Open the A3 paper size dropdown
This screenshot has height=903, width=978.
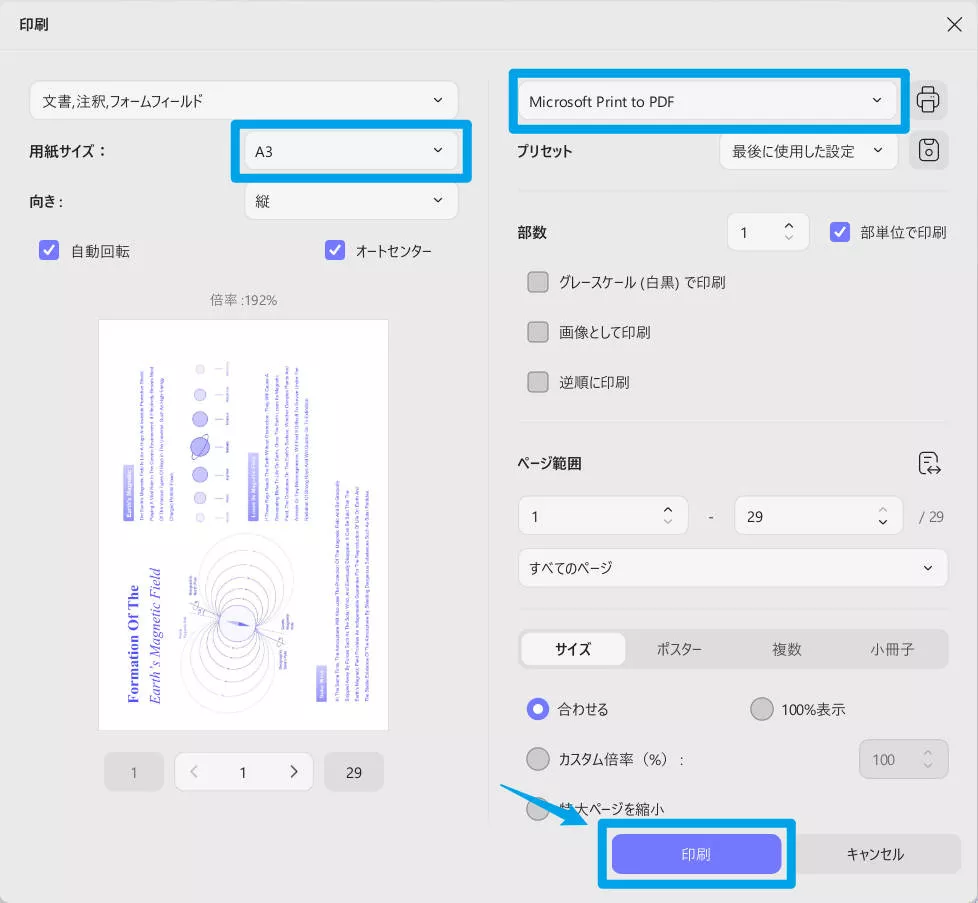pos(350,150)
